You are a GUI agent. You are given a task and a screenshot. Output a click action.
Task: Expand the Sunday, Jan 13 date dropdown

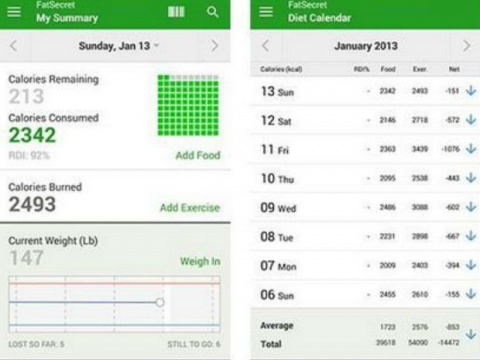click(119, 46)
